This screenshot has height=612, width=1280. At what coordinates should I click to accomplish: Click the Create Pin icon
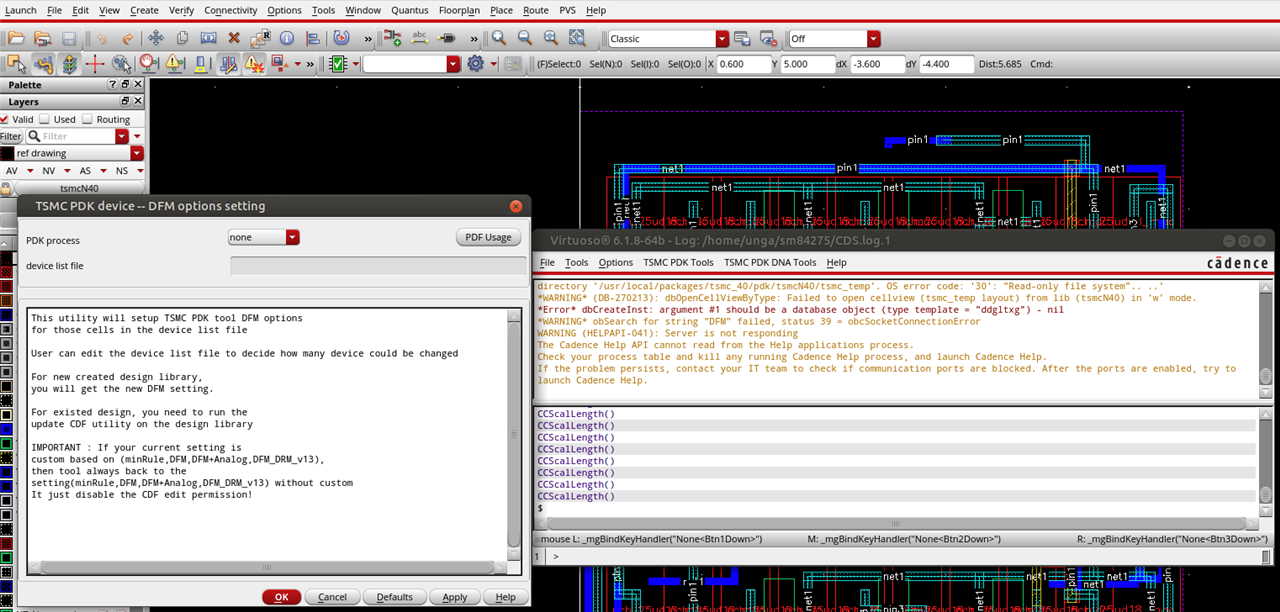447,38
